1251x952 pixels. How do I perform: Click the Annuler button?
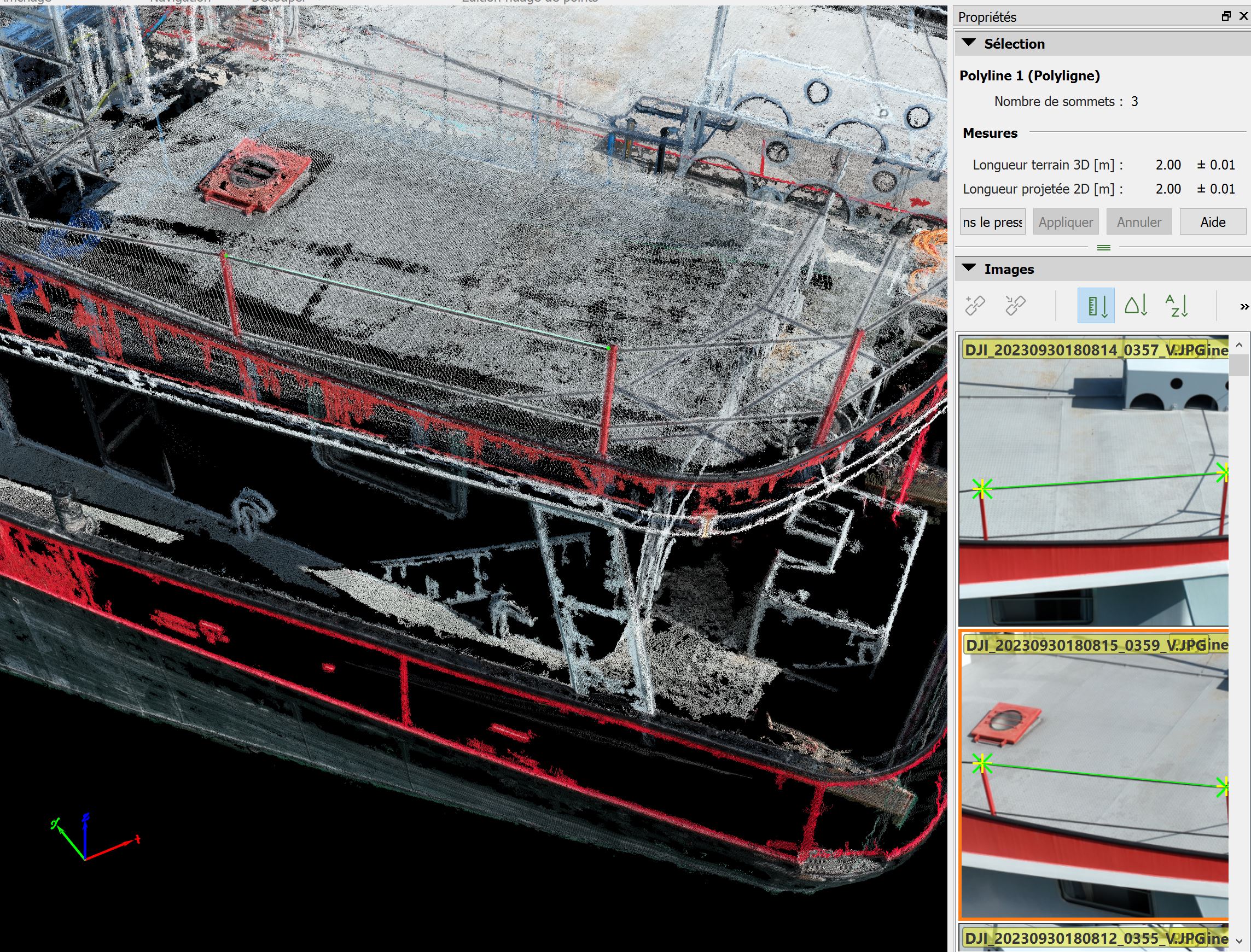coord(1139,221)
